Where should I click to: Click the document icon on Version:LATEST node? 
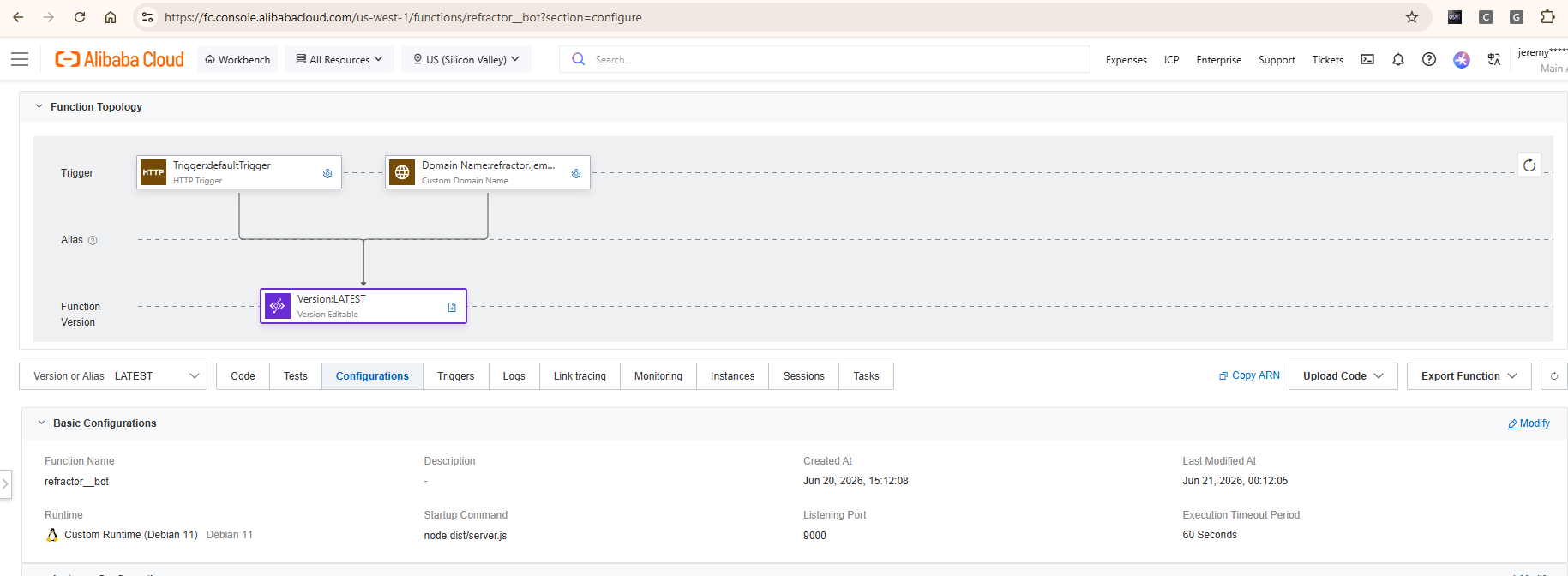(x=452, y=307)
